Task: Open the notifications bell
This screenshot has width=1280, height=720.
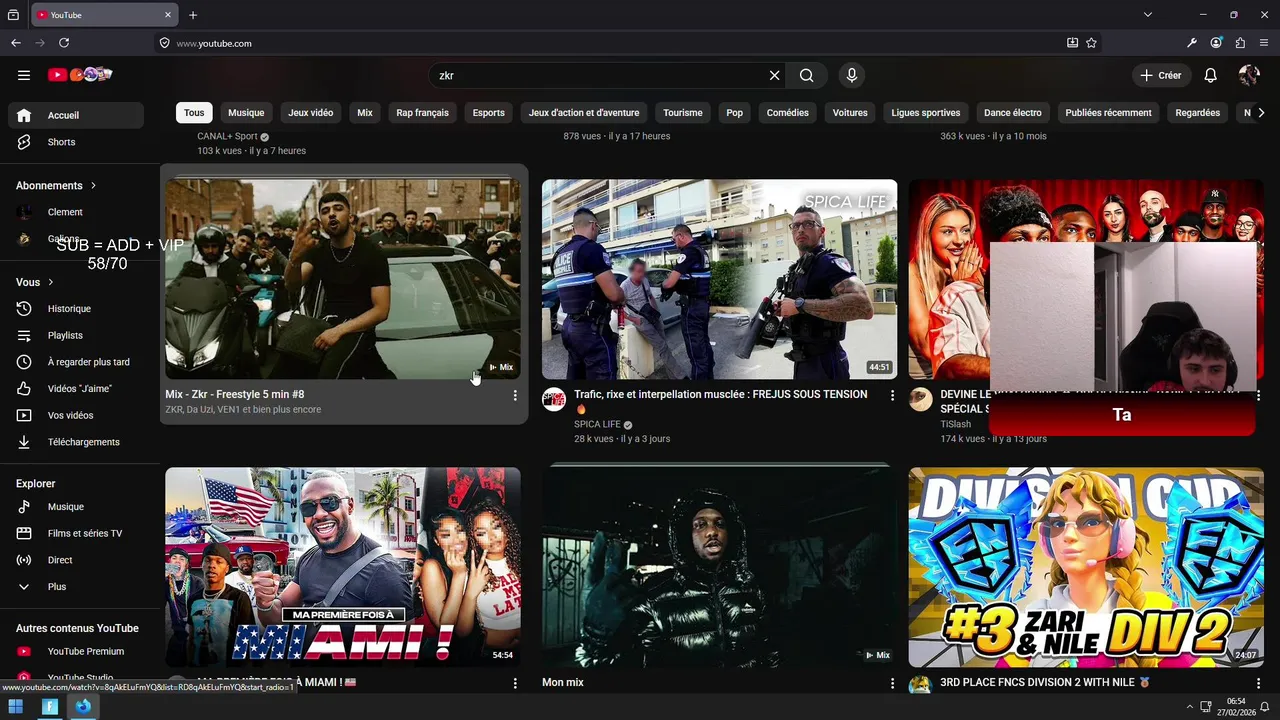Action: click(x=1210, y=75)
